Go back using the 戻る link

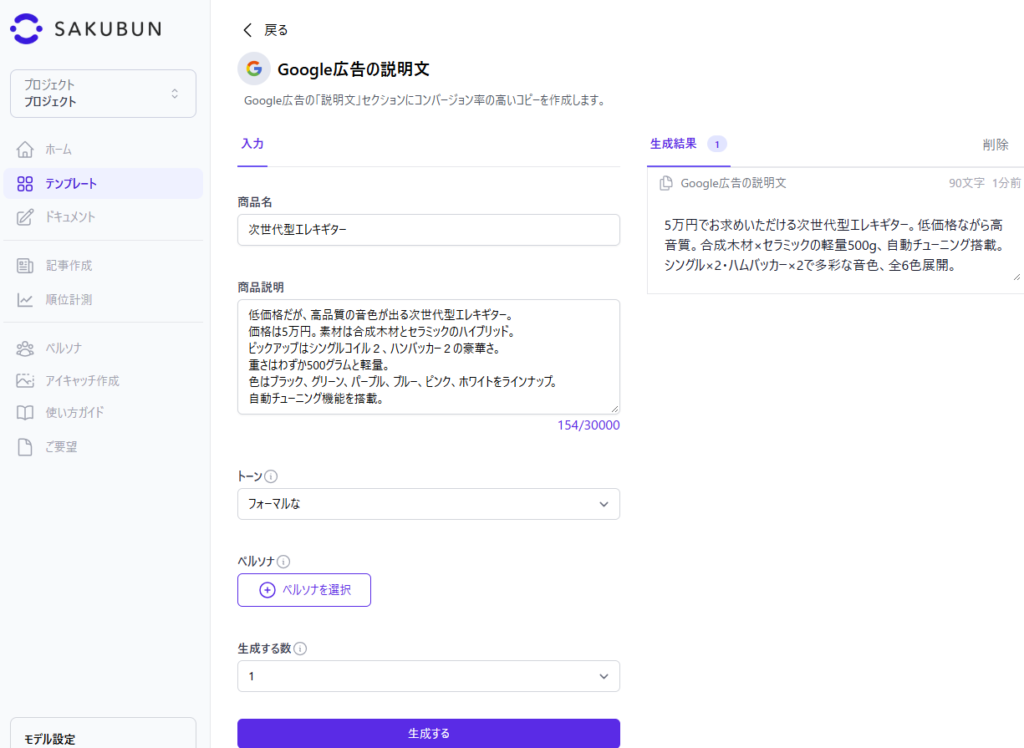pyautogui.click(x=276, y=30)
